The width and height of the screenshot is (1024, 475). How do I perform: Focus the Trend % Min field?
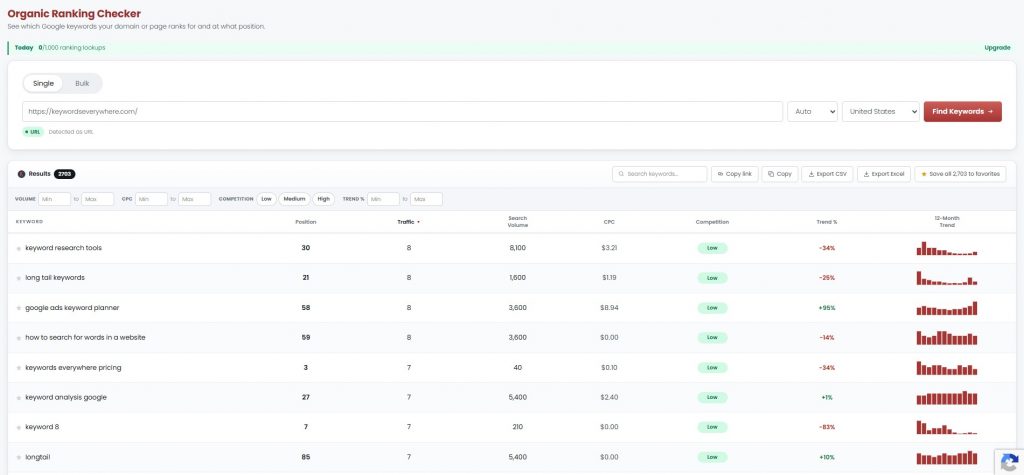click(383, 199)
